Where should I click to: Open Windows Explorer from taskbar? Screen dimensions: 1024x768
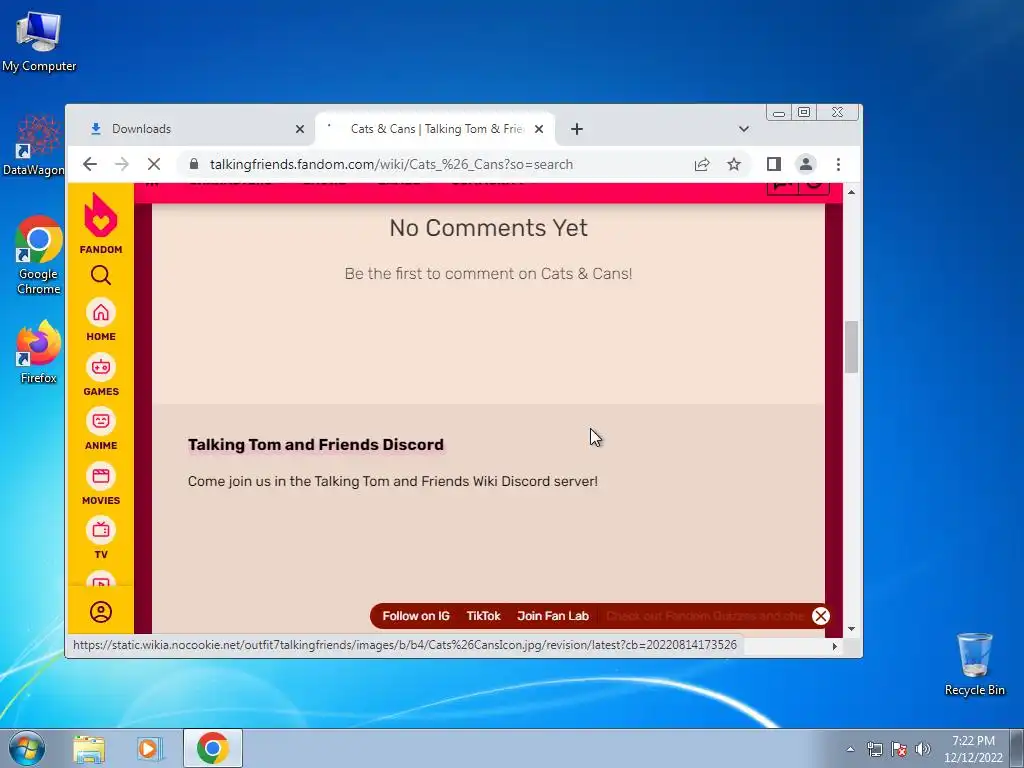coord(89,748)
